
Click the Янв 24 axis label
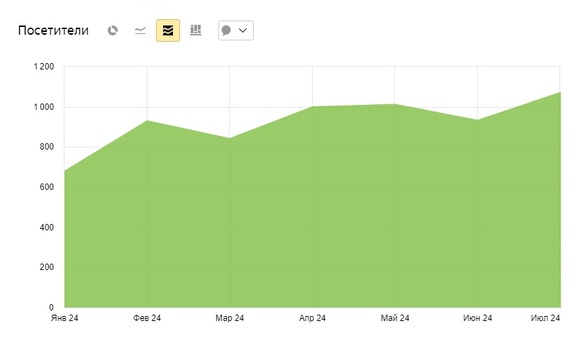65,318
